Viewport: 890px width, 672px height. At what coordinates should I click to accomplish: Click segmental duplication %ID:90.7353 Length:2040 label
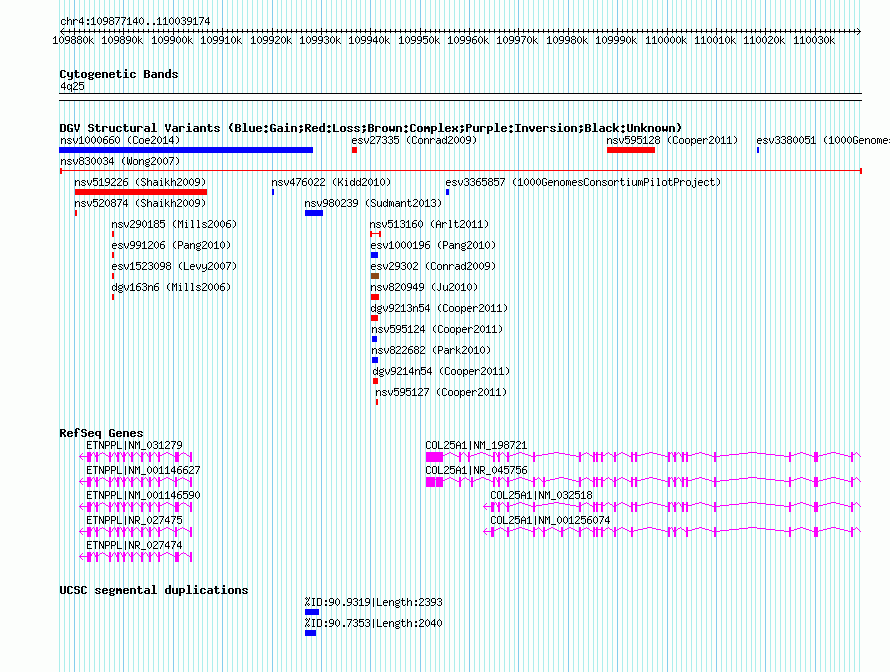(x=373, y=623)
